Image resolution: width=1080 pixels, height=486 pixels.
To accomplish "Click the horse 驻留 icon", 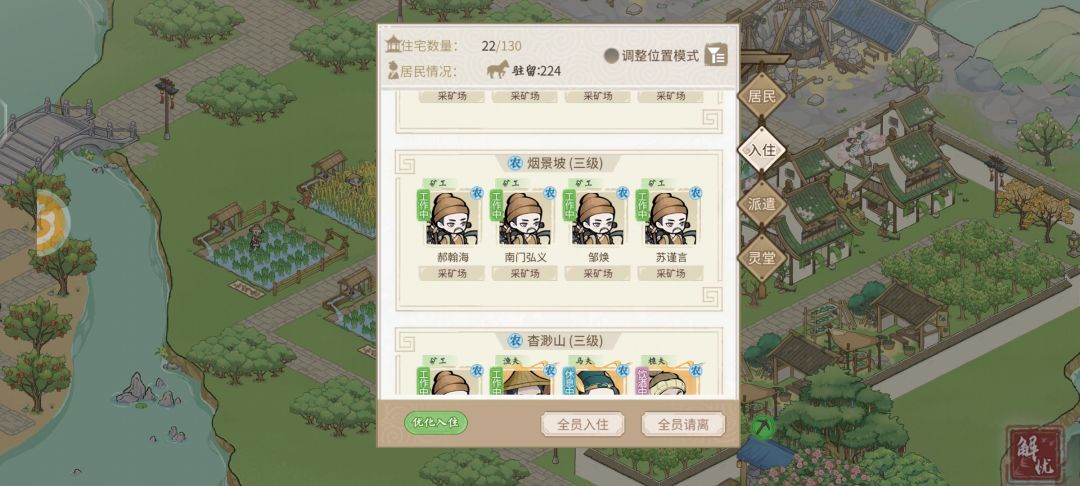I will coord(498,70).
